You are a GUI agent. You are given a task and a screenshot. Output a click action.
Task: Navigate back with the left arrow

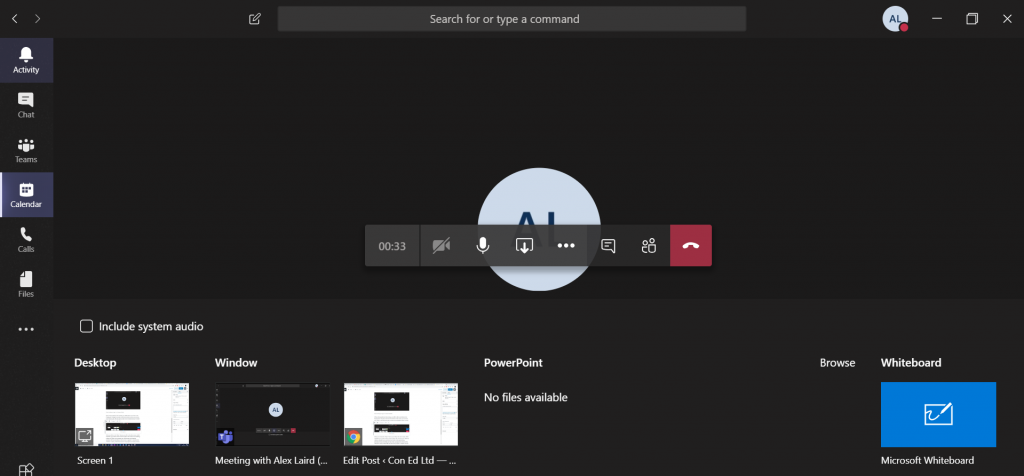14,19
